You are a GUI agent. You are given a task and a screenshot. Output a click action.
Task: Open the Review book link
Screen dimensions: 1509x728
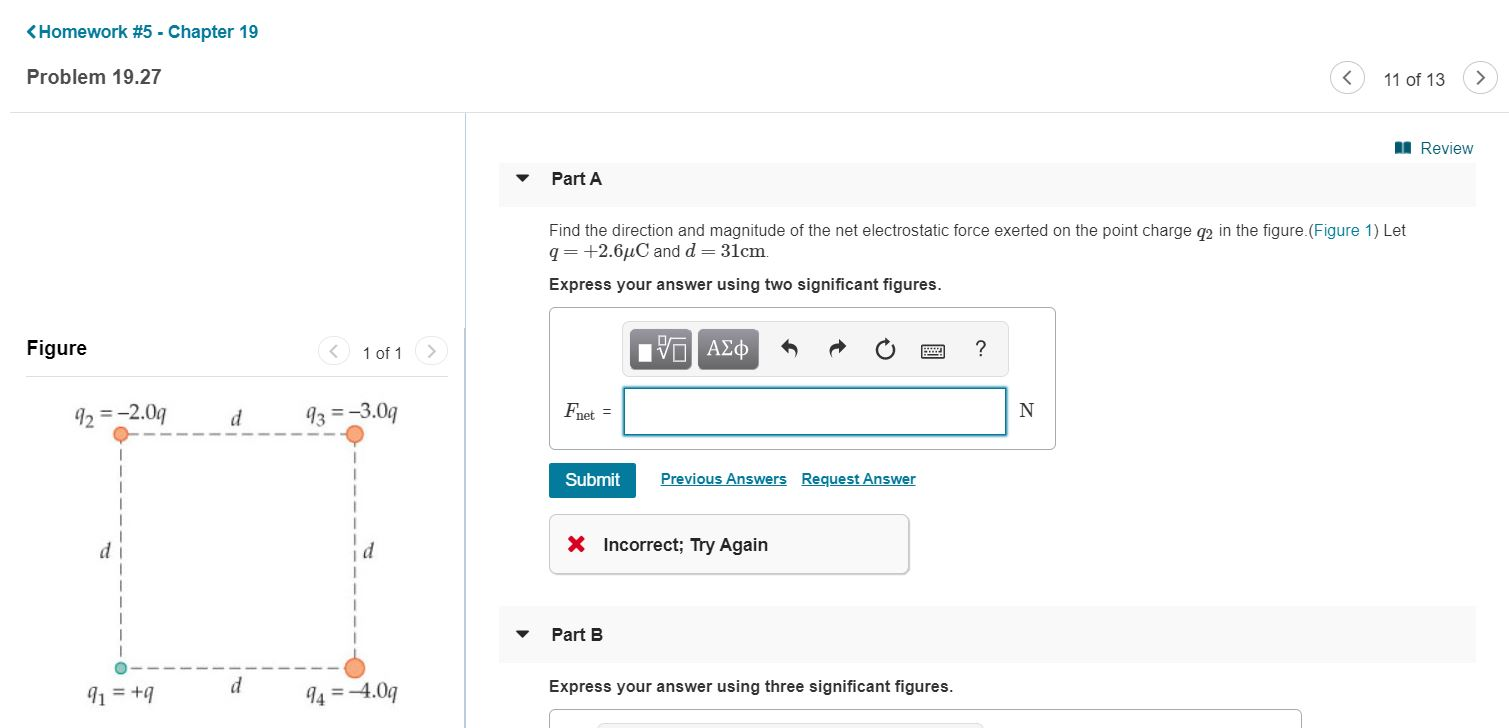coord(1433,148)
